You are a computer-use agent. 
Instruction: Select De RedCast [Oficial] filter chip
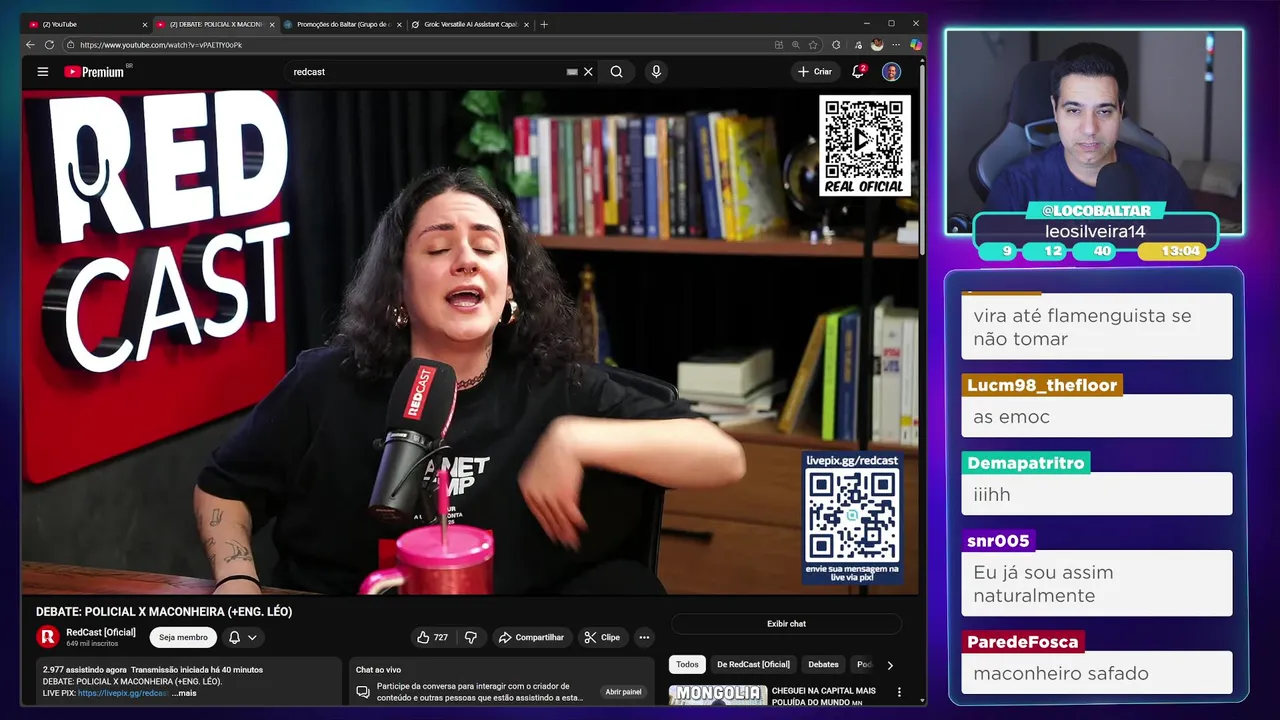[753, 664]
